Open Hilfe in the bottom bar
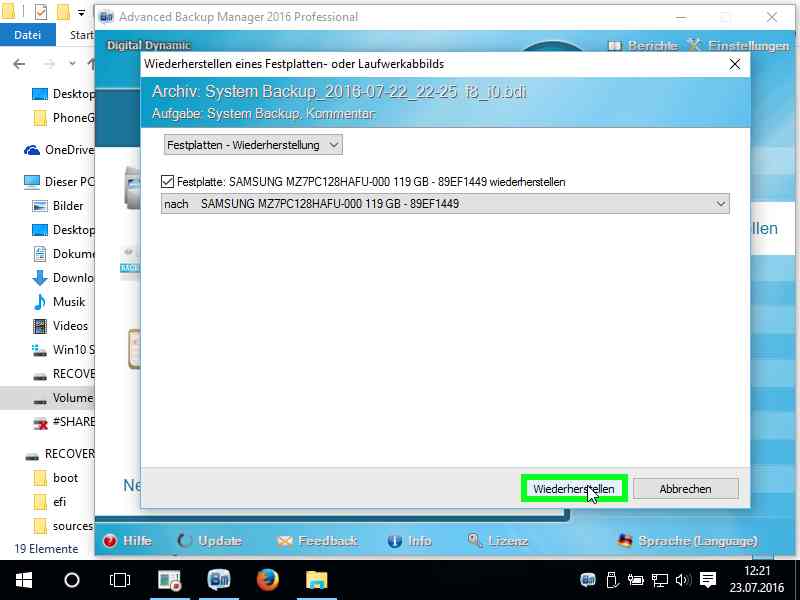Viewport: 800px width, 600px height. coord(127,540)
